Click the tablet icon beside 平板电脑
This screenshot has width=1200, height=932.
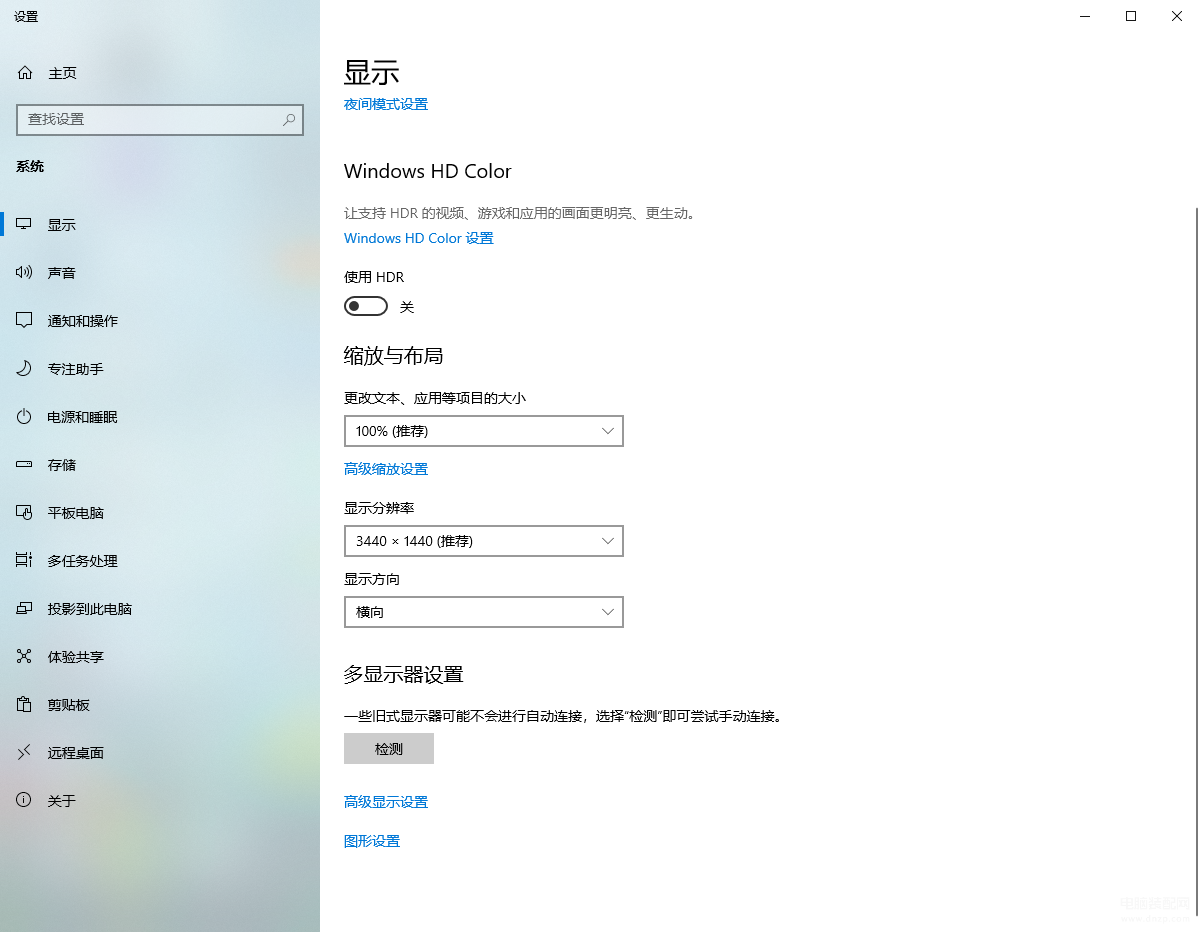point(25,513)
